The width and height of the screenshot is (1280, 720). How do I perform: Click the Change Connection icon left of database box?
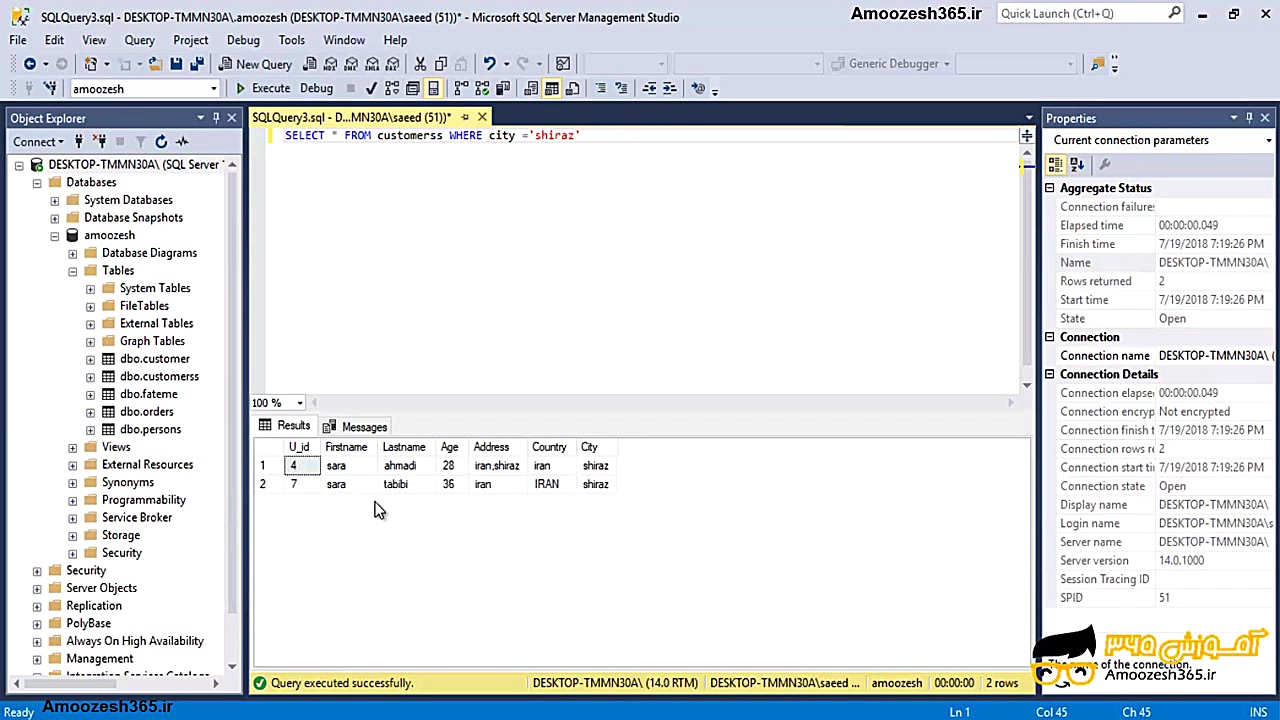[x=50, y=88]
